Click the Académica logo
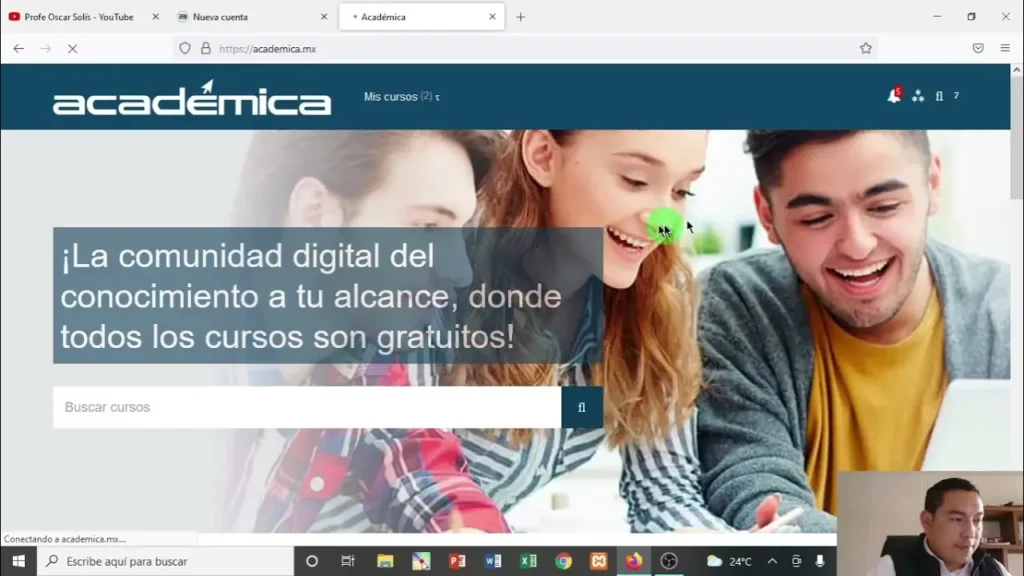The width and height of the screenshot is (1024, 576). [x=192, y=98]
